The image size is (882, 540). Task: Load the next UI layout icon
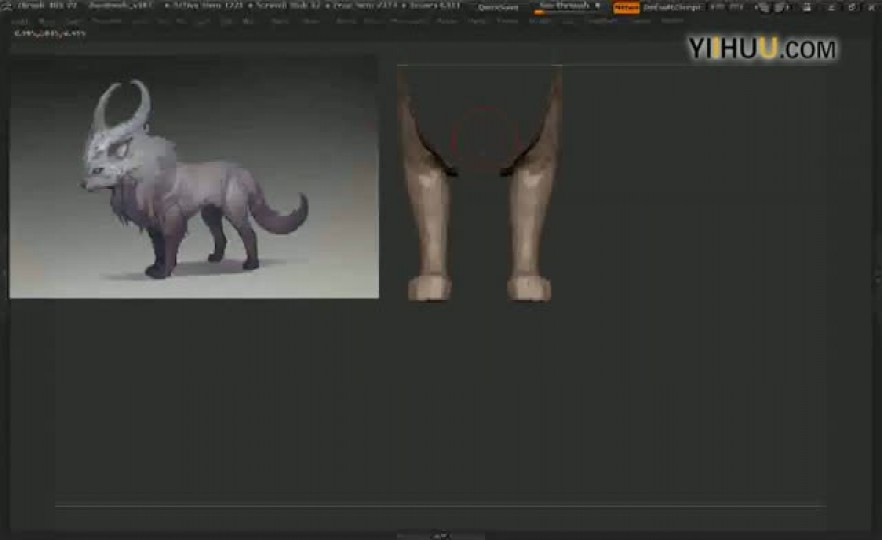coord(782,8)
